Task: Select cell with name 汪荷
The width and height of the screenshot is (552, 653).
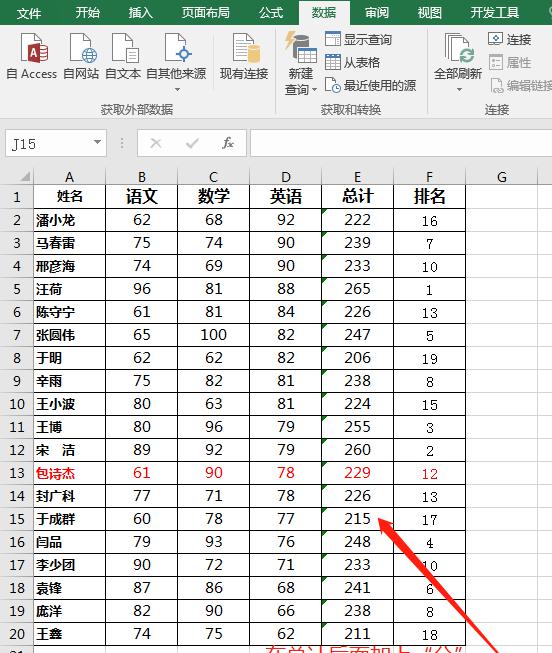Action: coord(70,289)
